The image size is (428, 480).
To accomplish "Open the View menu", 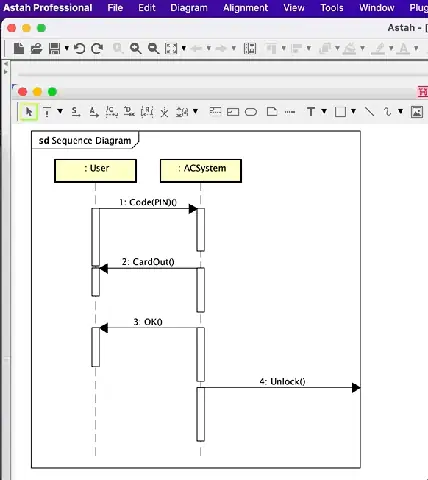I will tap(294, 8).
